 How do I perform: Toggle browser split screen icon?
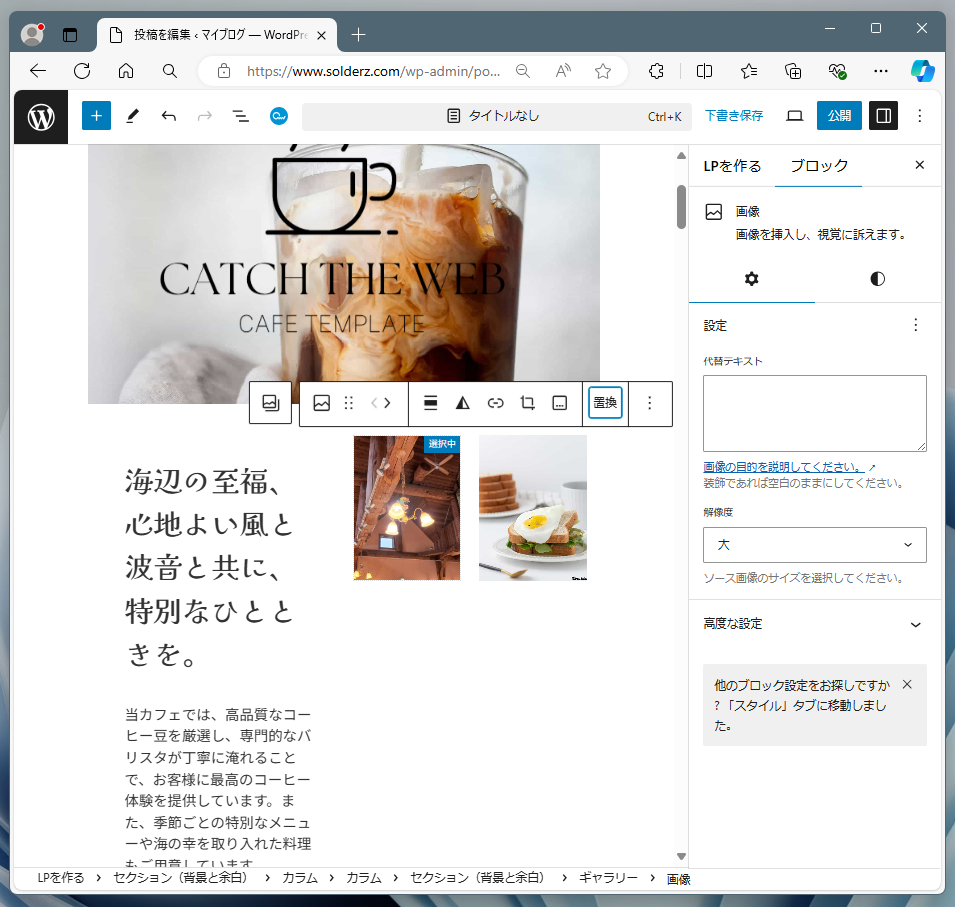(704, 71)
